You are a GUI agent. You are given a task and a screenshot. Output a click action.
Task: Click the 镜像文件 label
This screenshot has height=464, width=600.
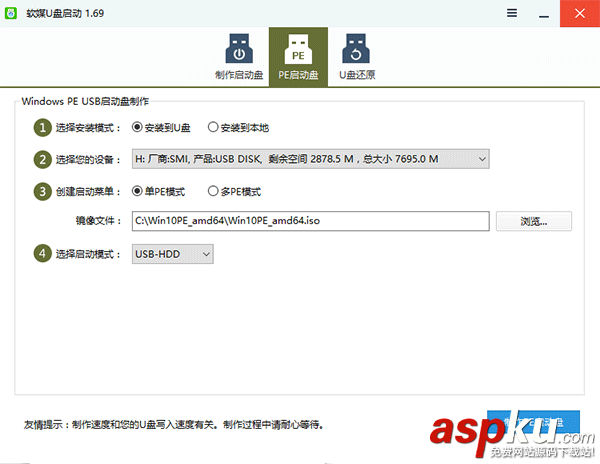point(98,221)
